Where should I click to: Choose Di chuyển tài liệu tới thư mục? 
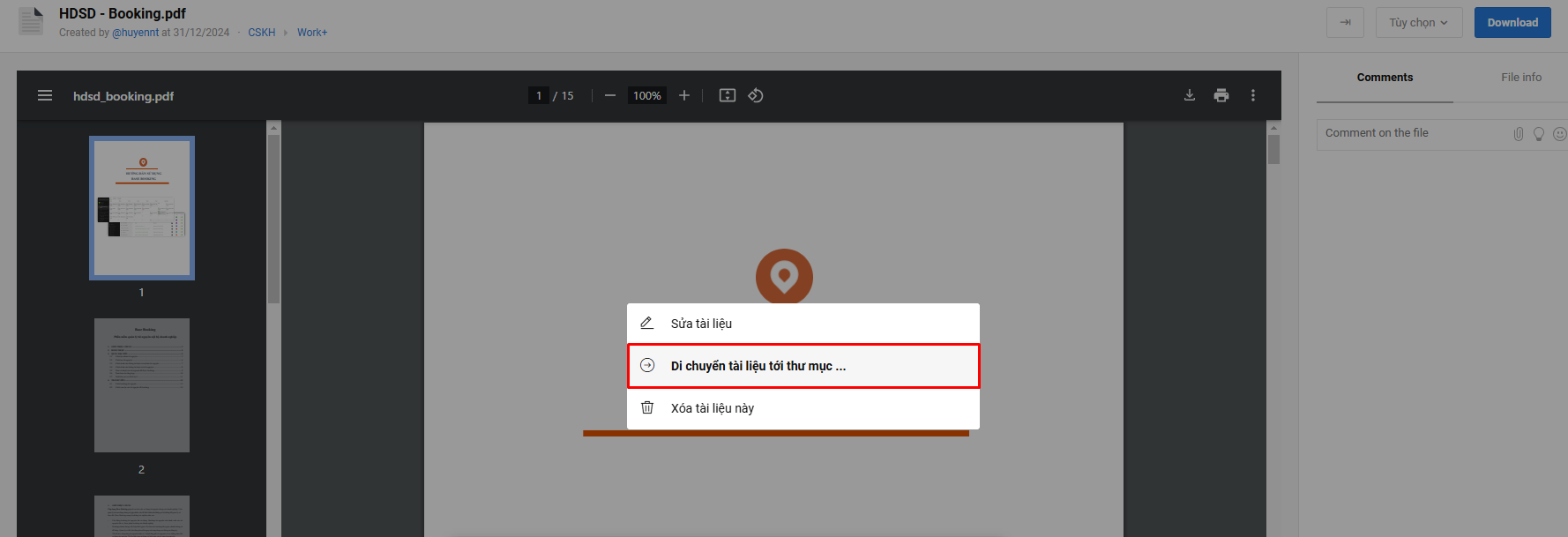[803, 366]
